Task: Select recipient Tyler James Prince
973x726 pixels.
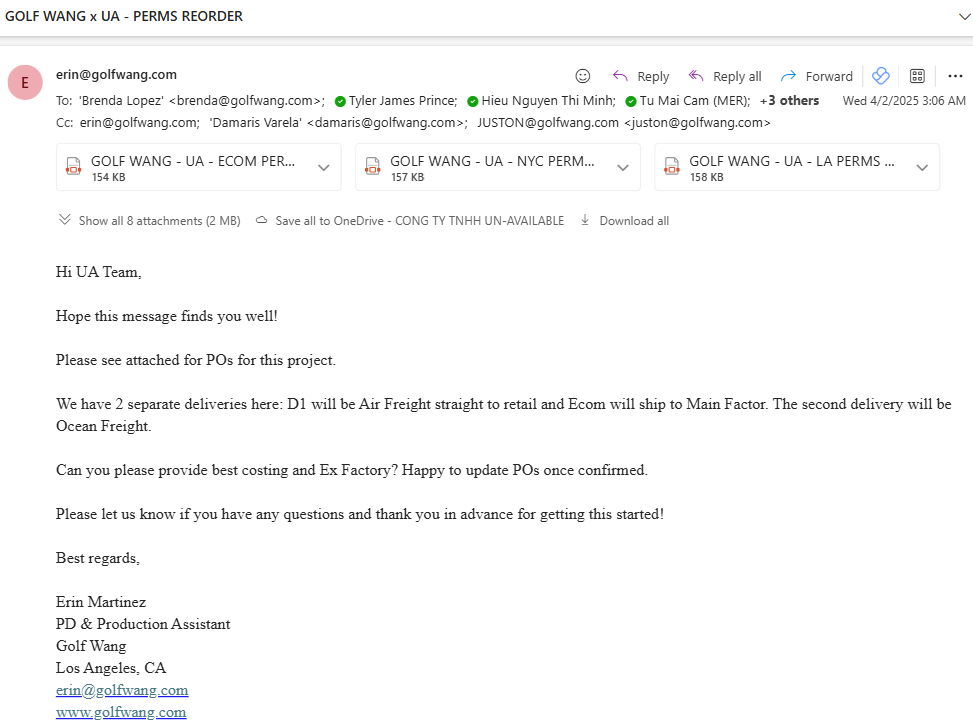Action: [403, 101]
